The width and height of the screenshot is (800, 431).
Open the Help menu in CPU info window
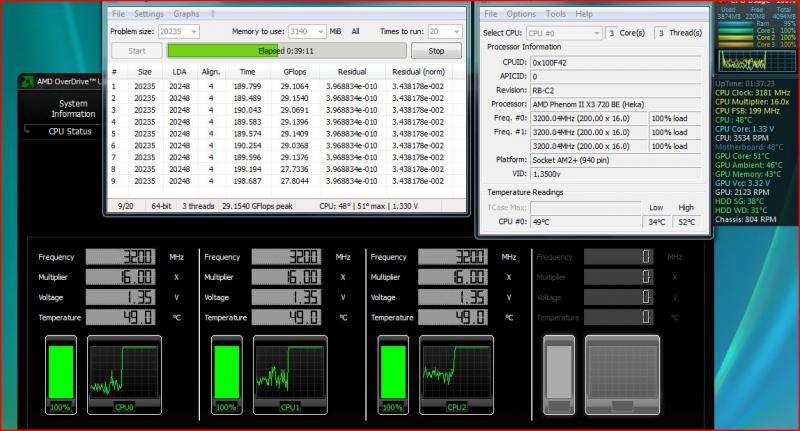point(584,14)
